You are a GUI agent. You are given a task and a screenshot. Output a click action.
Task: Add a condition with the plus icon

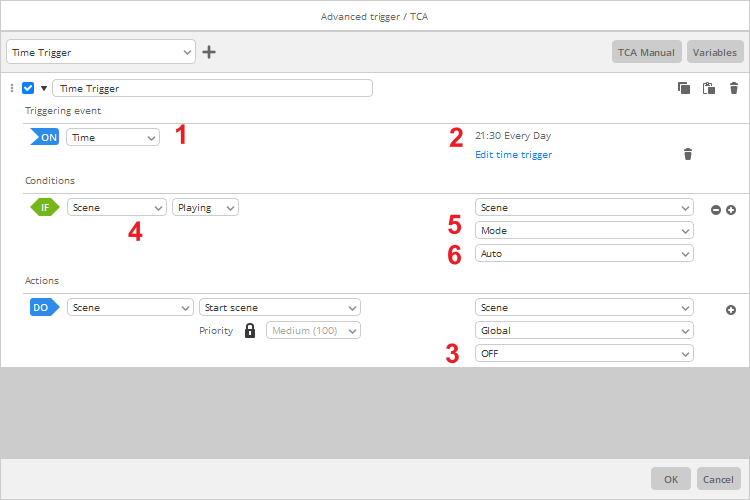point(731,210)
